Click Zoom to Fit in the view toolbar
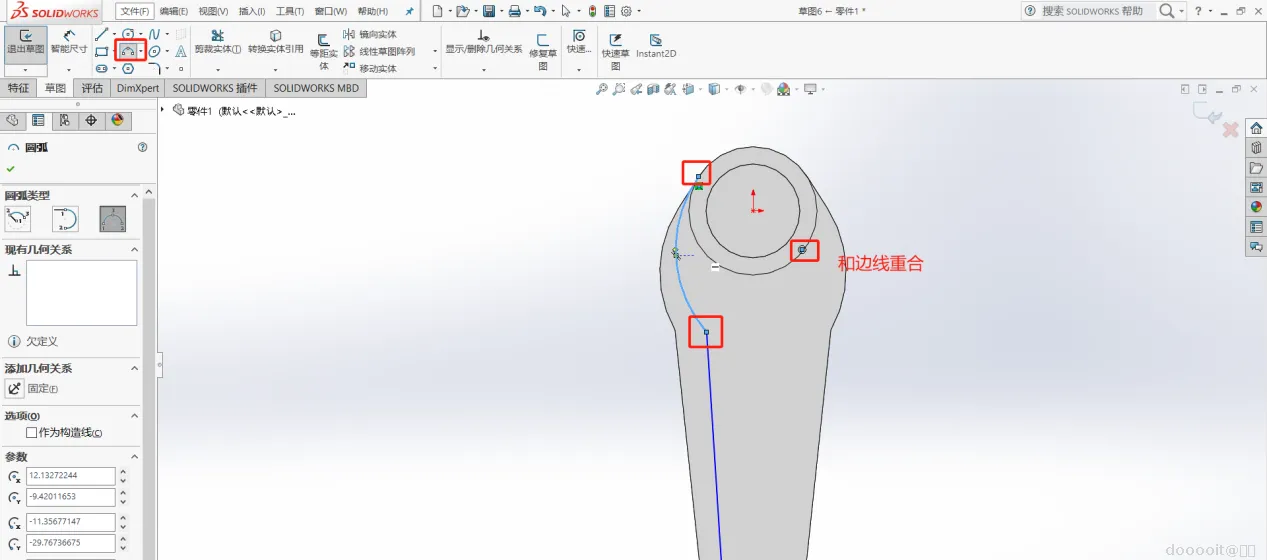 [x=602, y=89]
